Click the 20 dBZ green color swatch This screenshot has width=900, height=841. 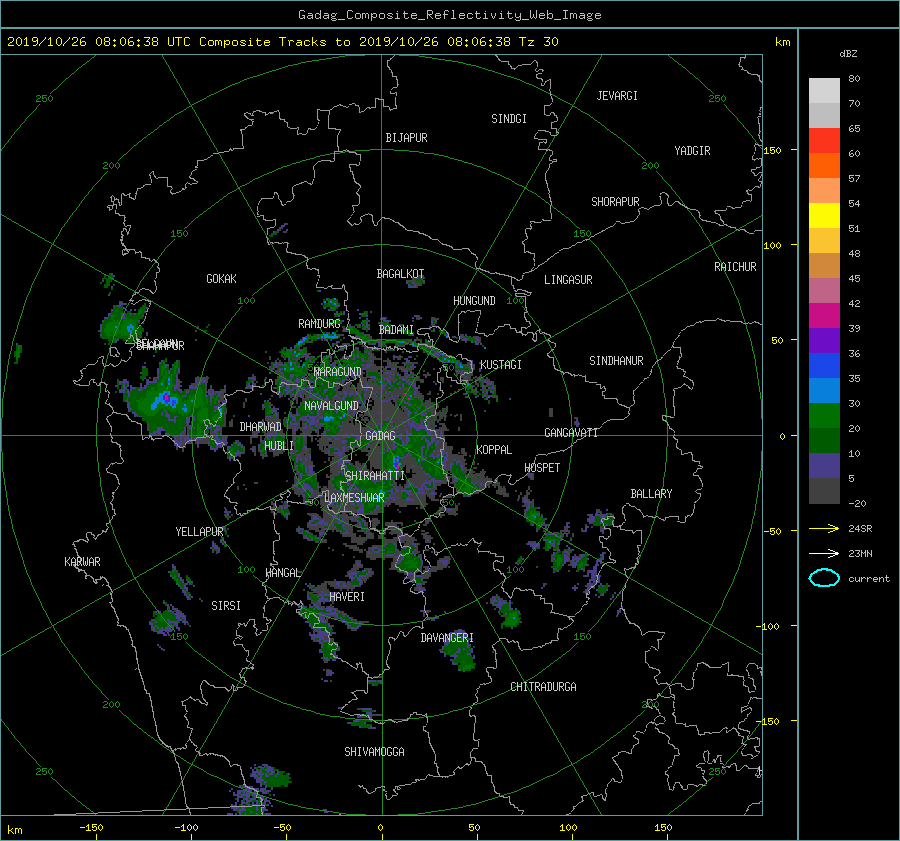coord(824,415)
